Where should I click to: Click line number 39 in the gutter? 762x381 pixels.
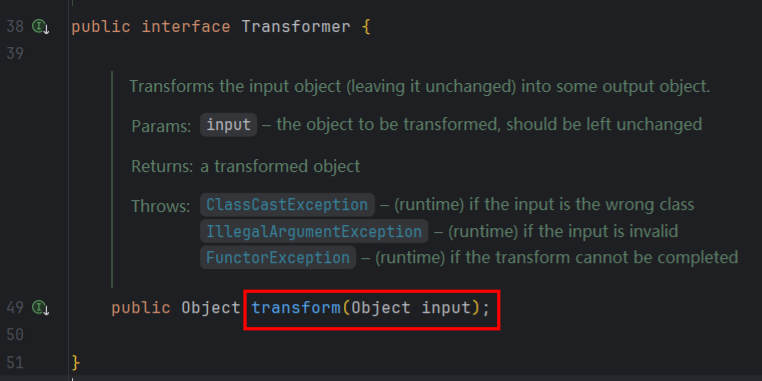point(15,53)
